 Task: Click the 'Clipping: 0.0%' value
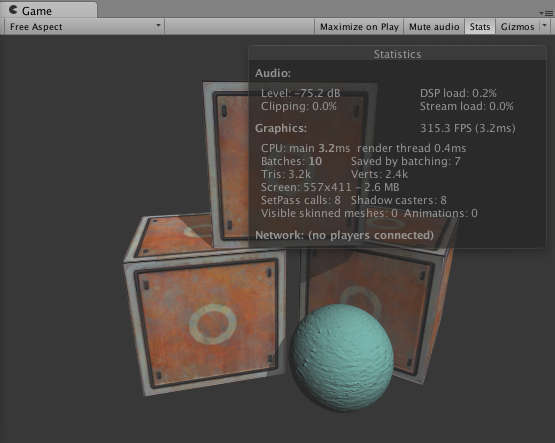coord(298,106)
